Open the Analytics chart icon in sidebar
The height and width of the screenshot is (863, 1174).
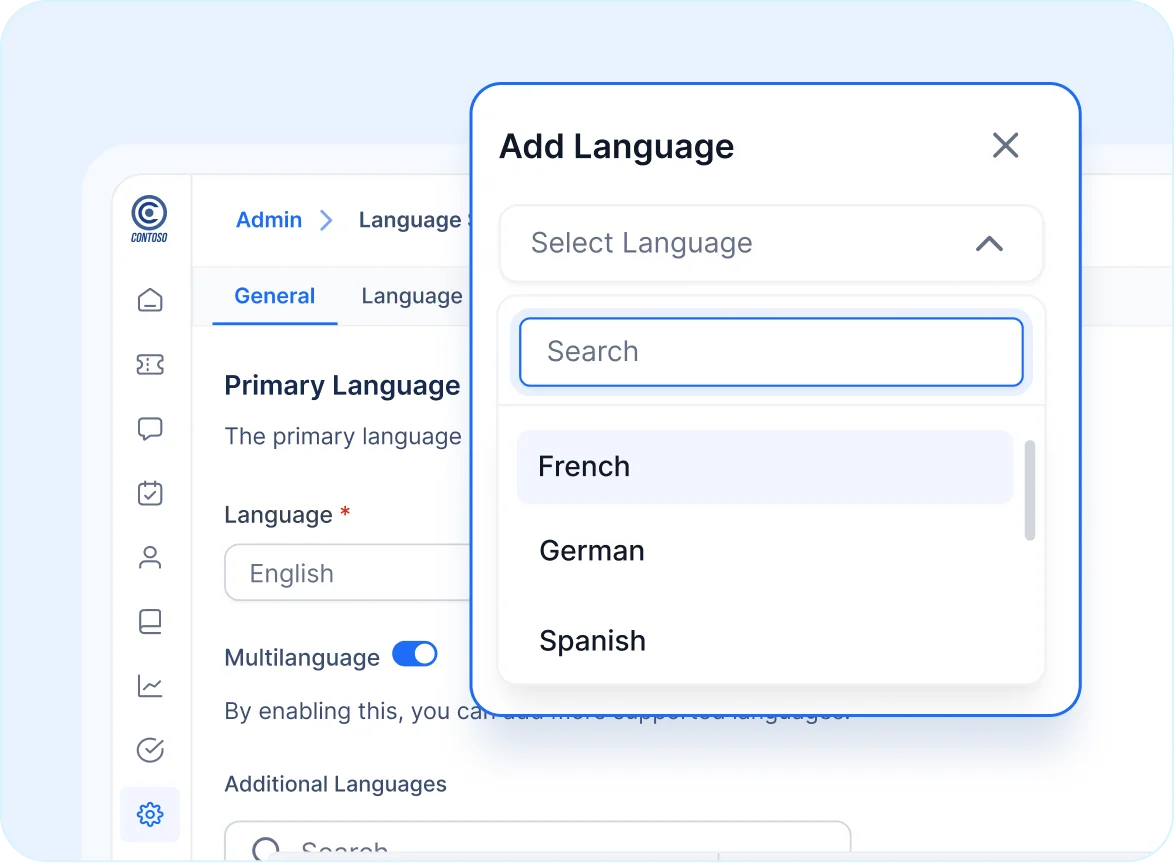[x=150, y=686]
